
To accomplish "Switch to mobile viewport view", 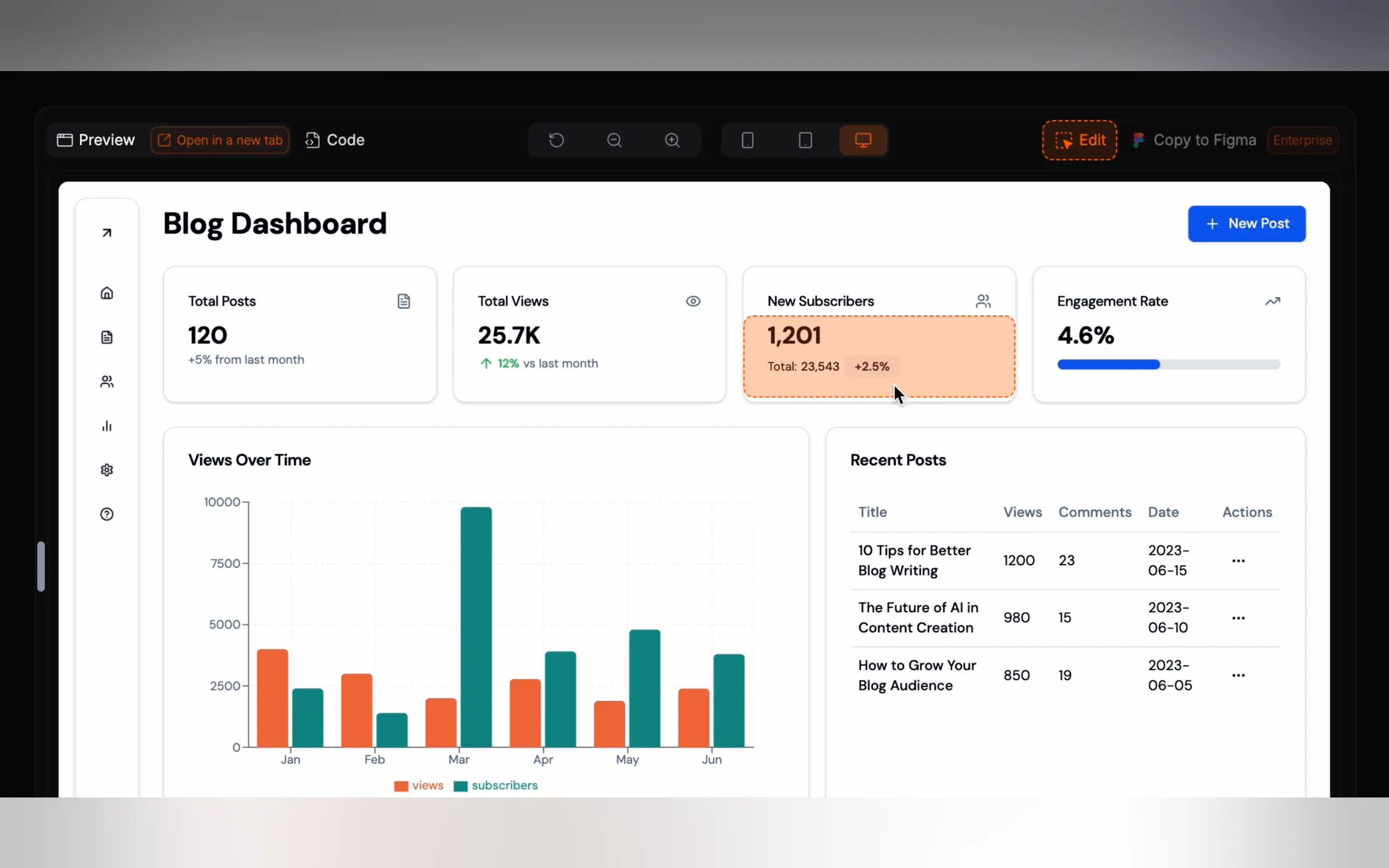I will [x=748, y=140].
